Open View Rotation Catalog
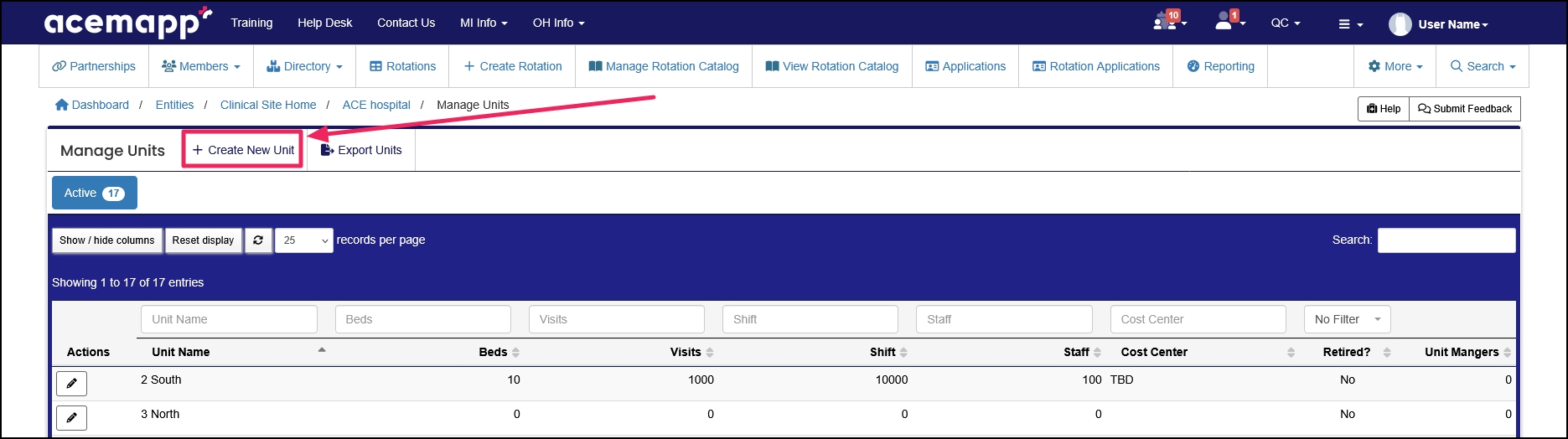 [x=832, y=66]
